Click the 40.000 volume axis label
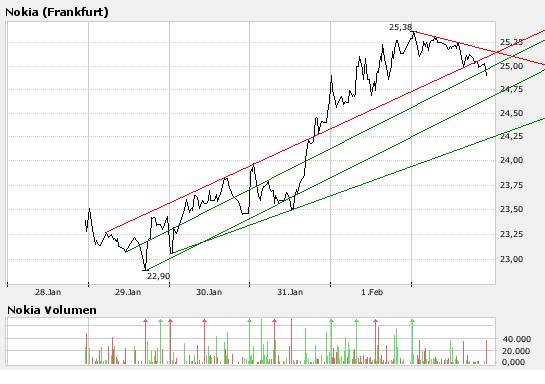The width and height of the screenshot is (545, 384). click(516, 339)
